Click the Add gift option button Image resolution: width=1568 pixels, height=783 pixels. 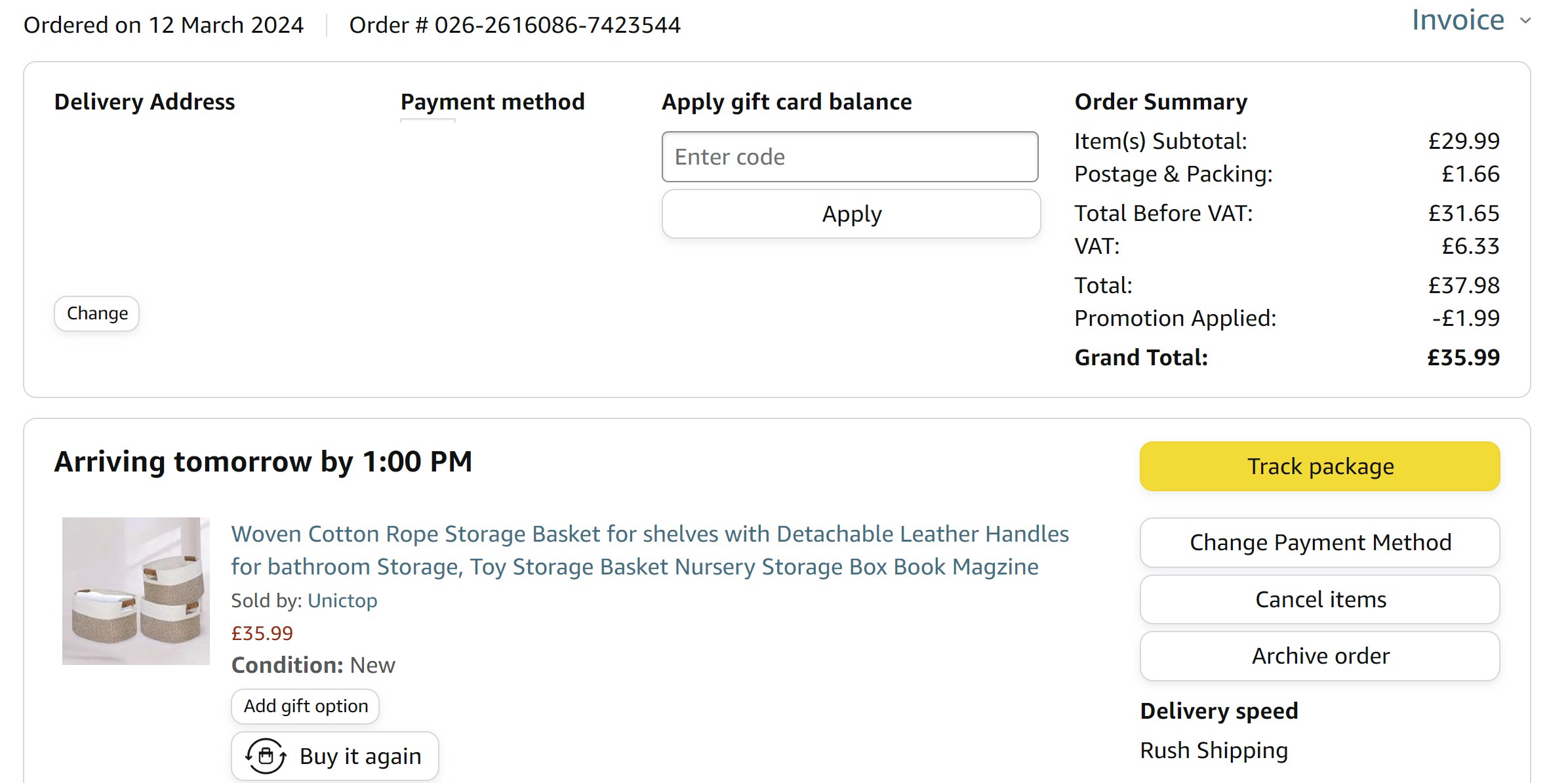[306, 706]
